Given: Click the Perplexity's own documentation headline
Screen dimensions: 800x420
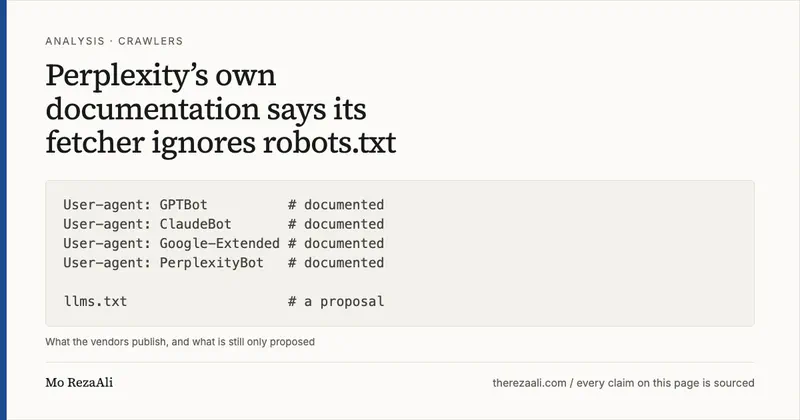Looking at the screenshot, I should tap(220, 109).
